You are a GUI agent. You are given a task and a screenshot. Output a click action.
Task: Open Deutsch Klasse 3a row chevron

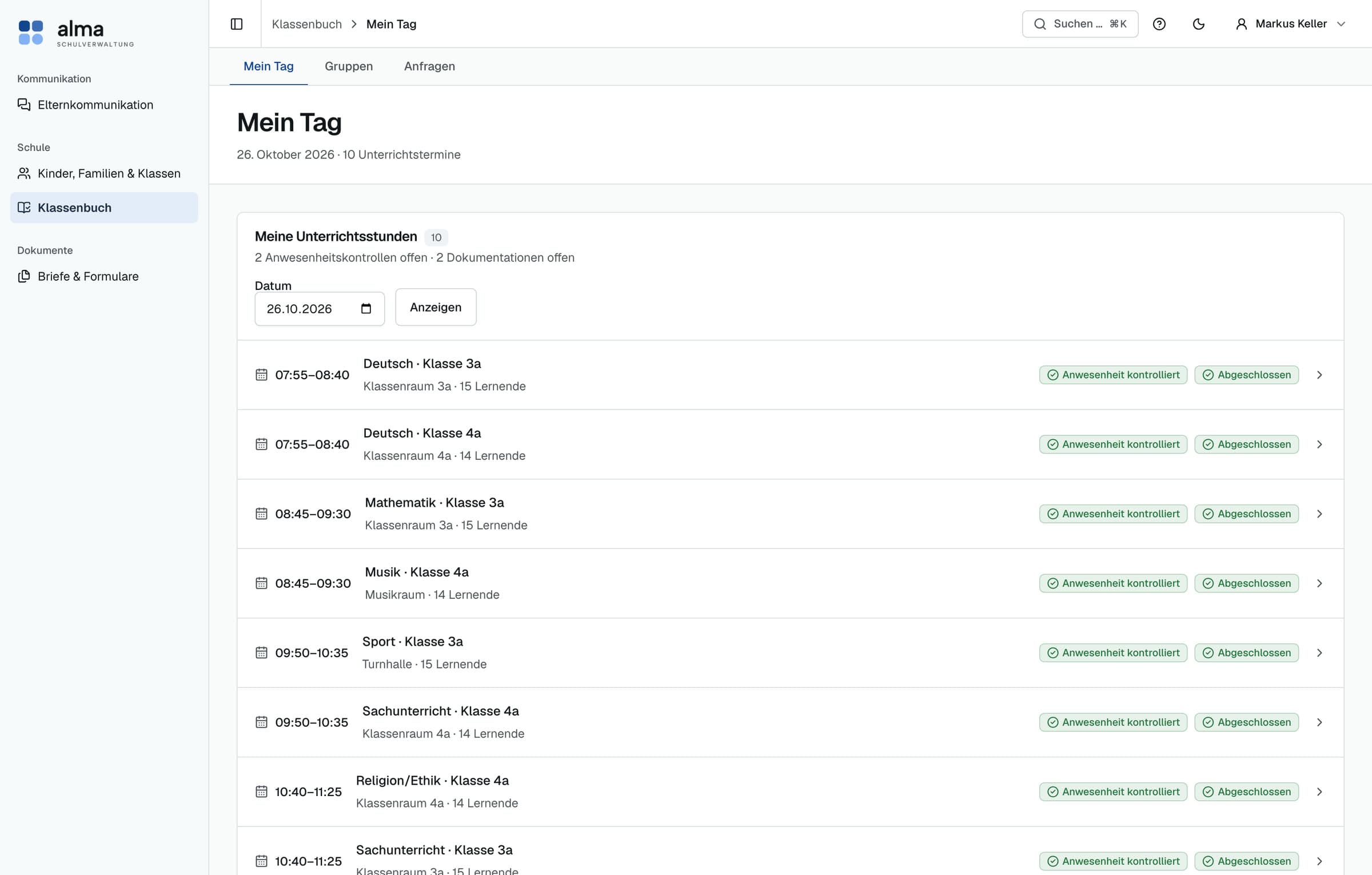pos(1319,375)
